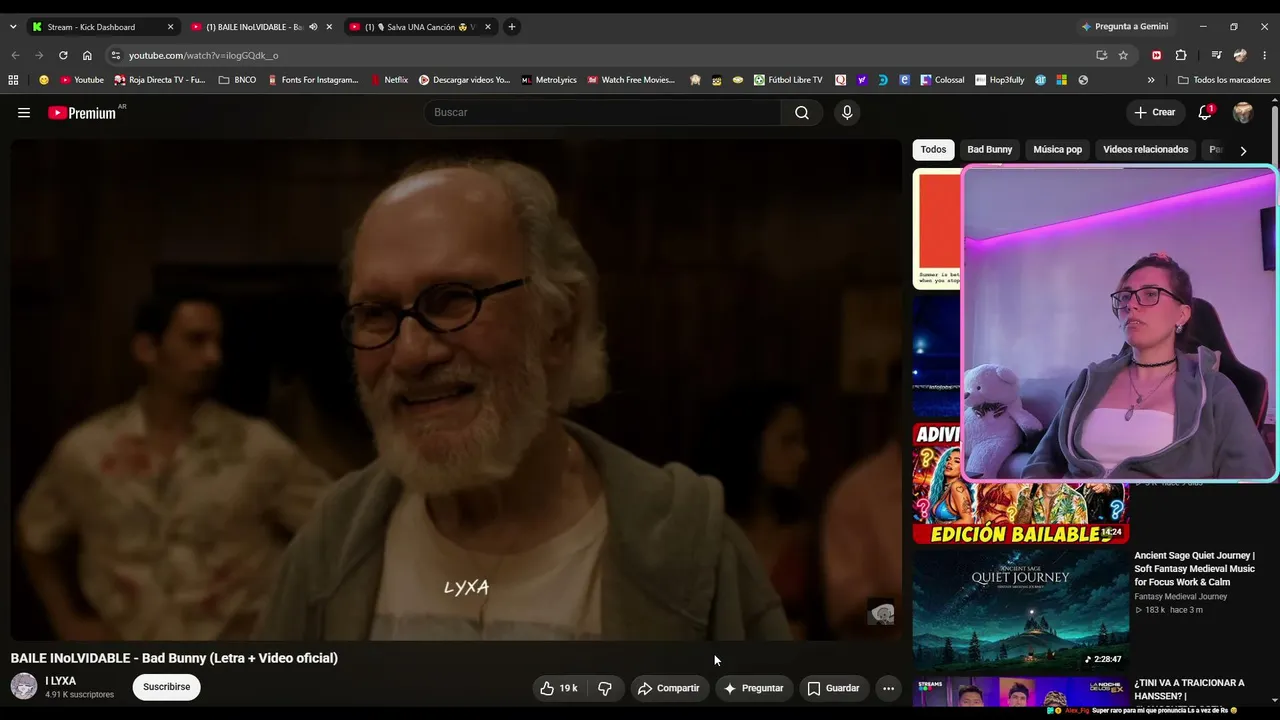The height and width of the screenshot is (720, 1280).
Task: Open the Colossal bookmark
Action: coord(942,80)
